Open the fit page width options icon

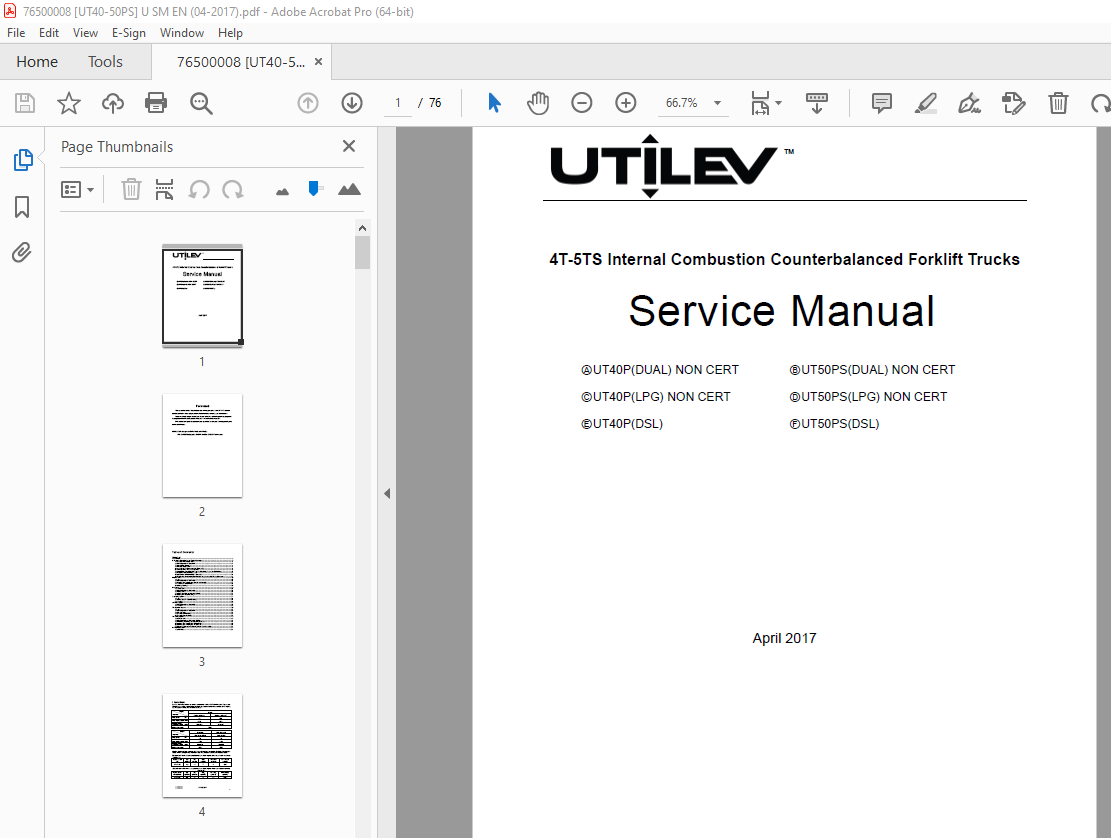pyautogui.click(x=760, y=103)
